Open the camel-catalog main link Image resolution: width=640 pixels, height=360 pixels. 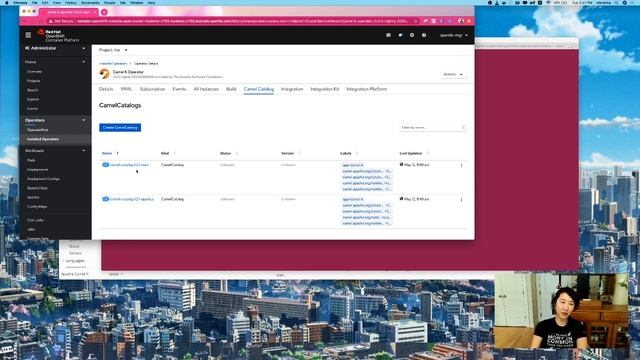point(129,165)
